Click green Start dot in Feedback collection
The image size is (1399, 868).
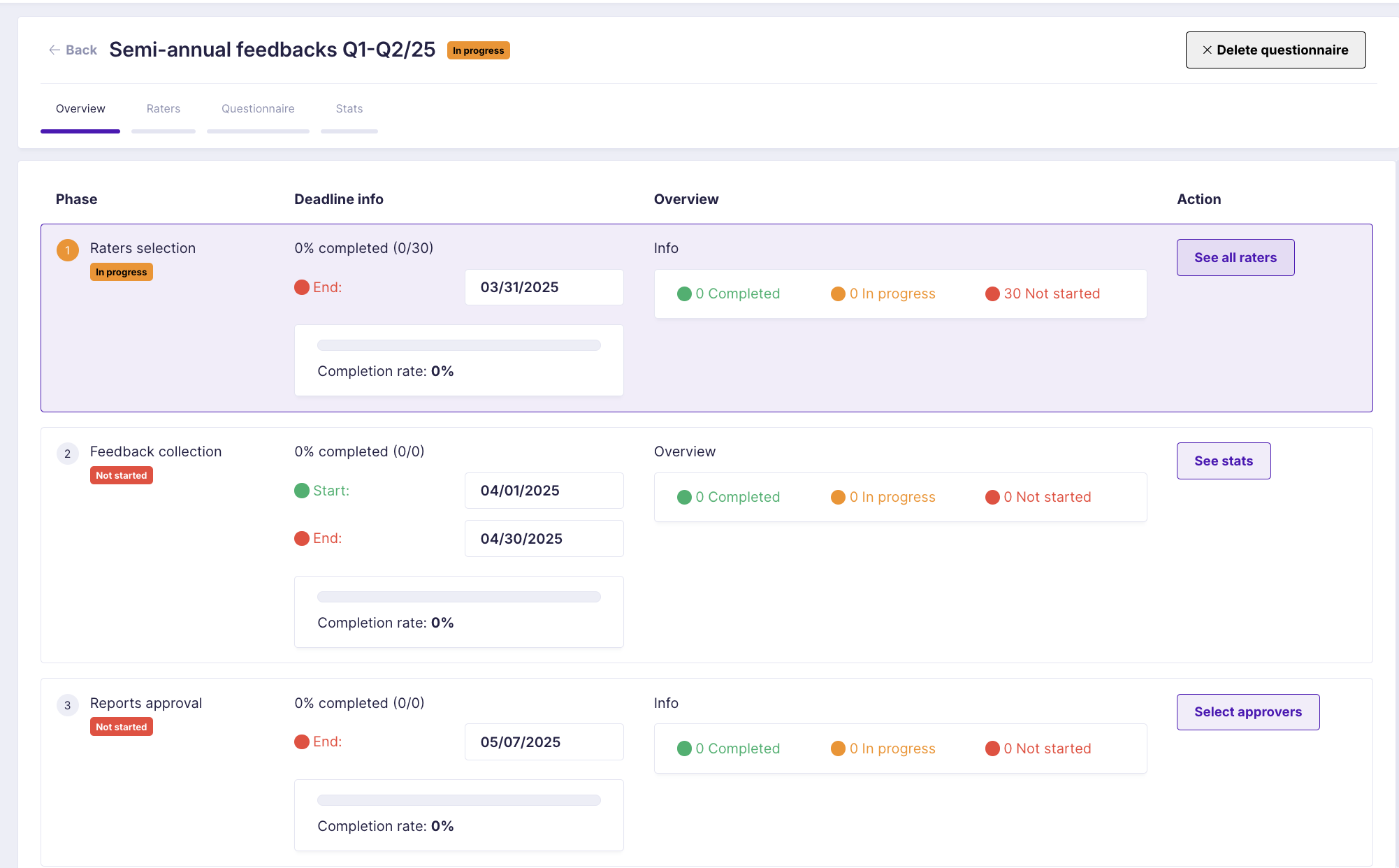click(x=302, y=491)
